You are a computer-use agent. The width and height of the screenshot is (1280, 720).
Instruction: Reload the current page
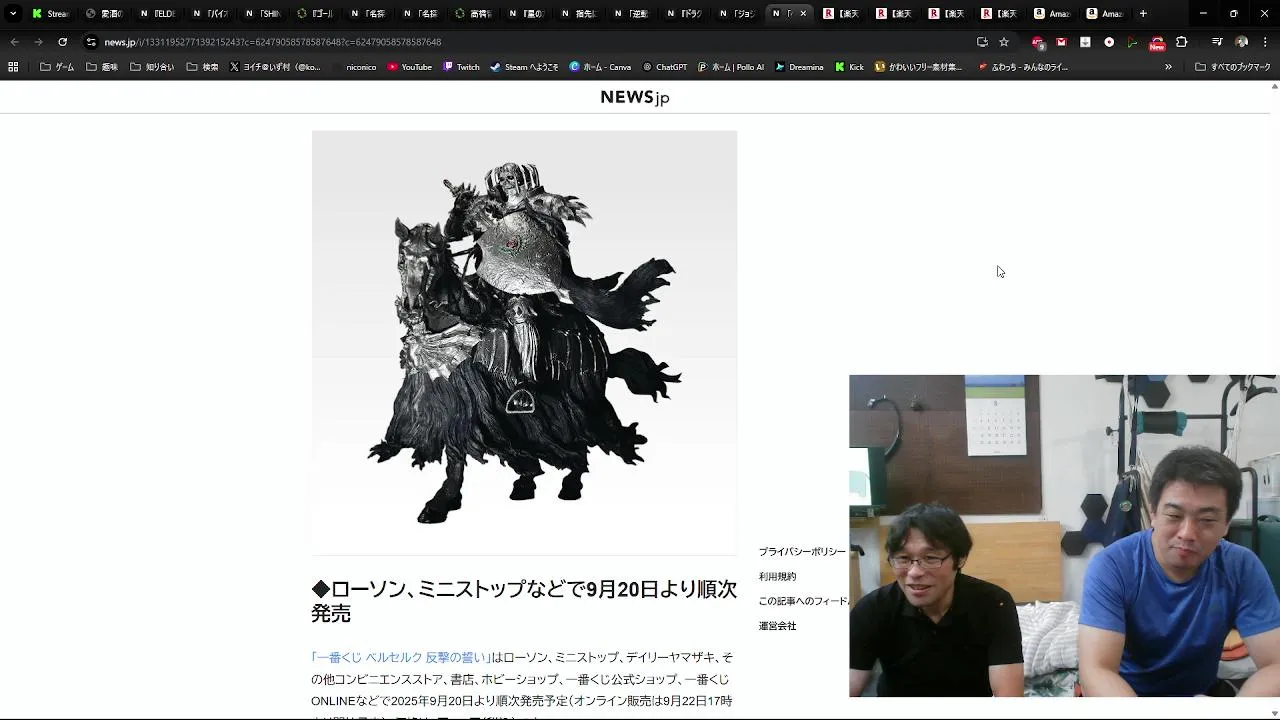click(62, 42)
